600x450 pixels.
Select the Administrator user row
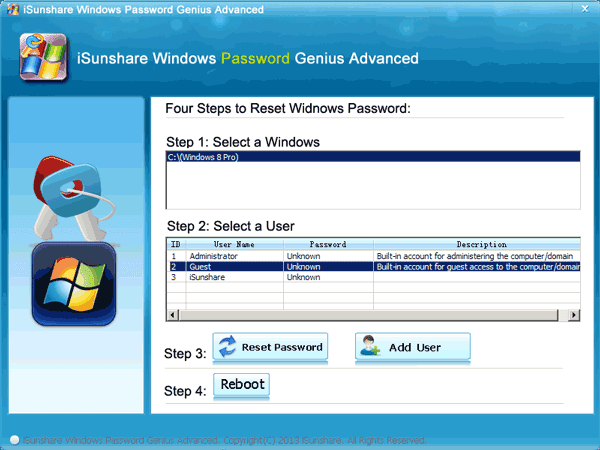pyautogui.click(x=373, y=256)
